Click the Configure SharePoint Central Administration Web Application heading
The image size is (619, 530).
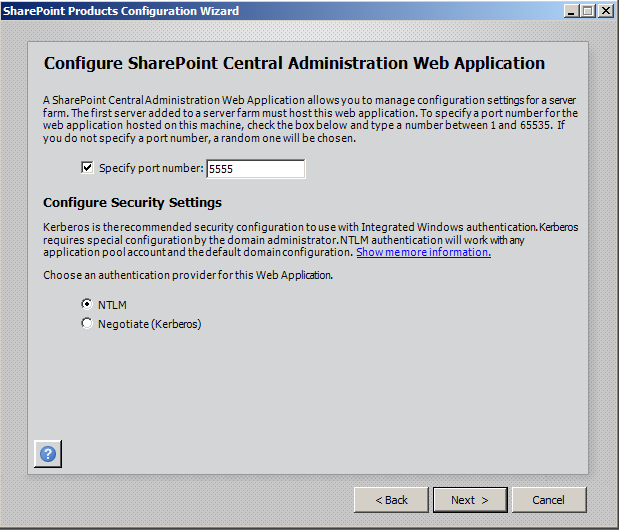294,64
